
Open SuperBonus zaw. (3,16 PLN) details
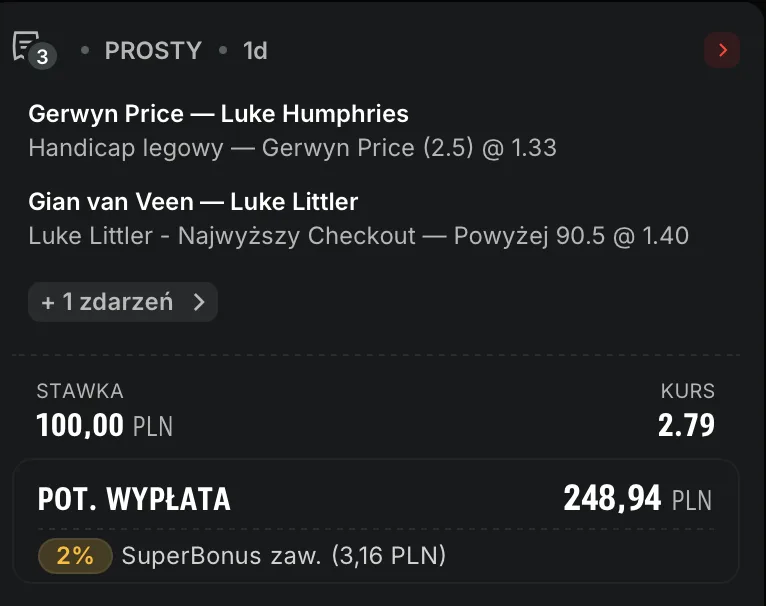coord(283,555)
